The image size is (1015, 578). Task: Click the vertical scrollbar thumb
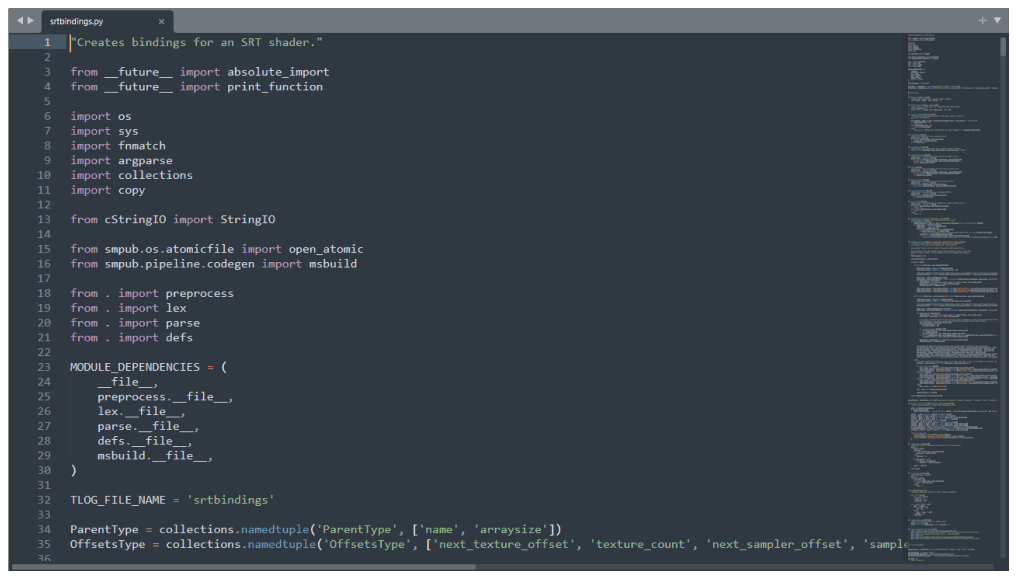click(1003, 48)
